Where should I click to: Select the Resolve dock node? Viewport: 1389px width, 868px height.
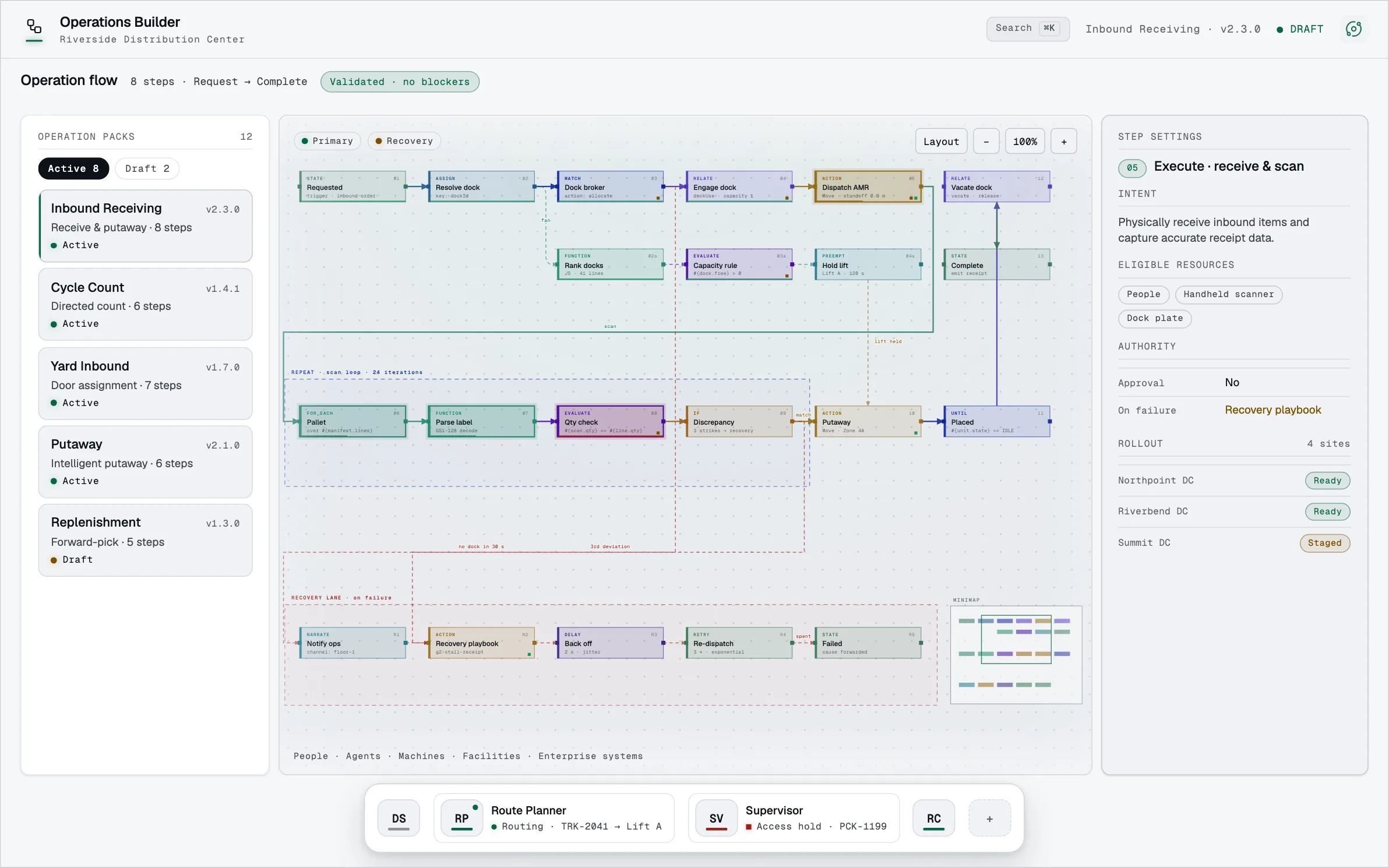coord(481,186)
